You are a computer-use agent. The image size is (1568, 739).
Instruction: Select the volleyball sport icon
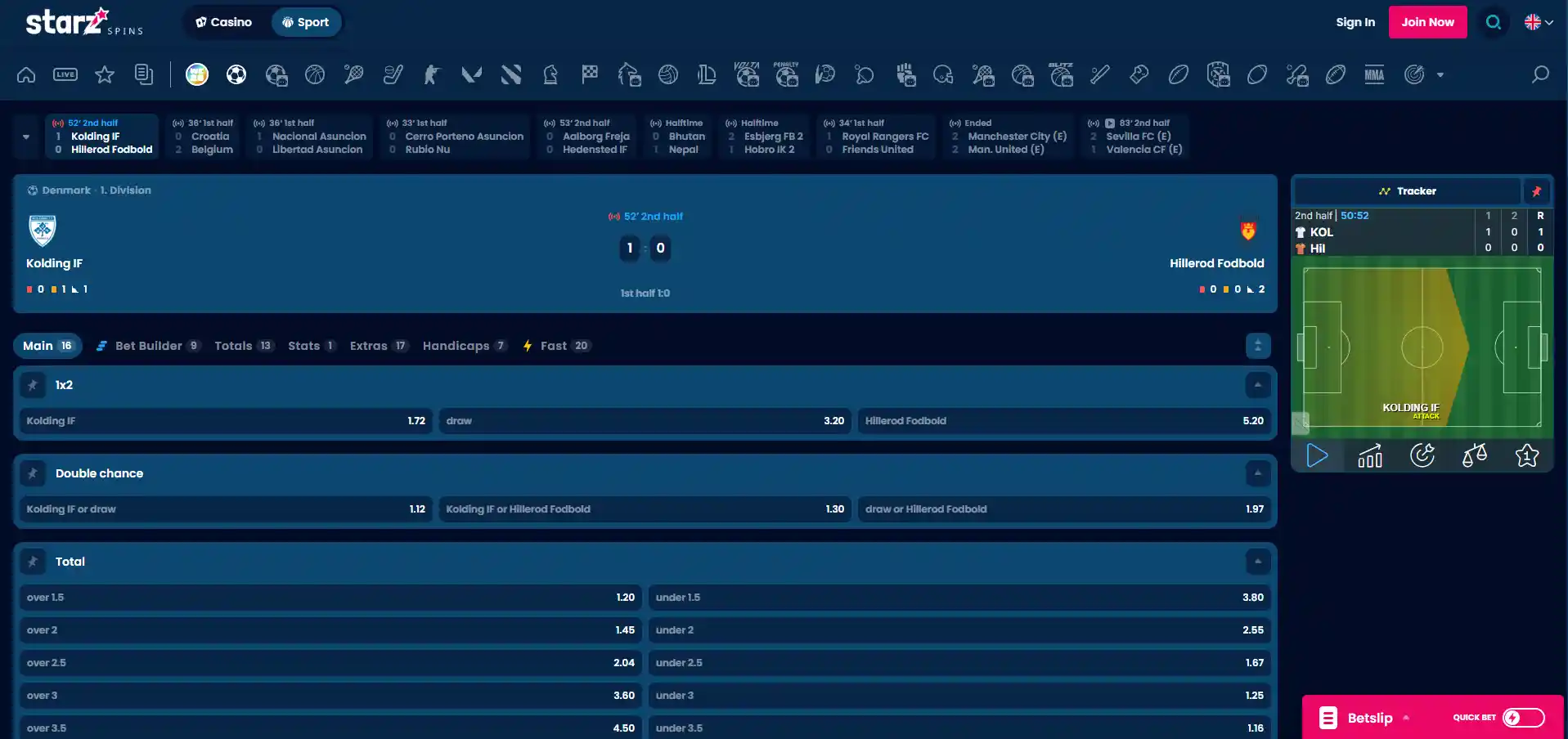[x=668, y=75]
